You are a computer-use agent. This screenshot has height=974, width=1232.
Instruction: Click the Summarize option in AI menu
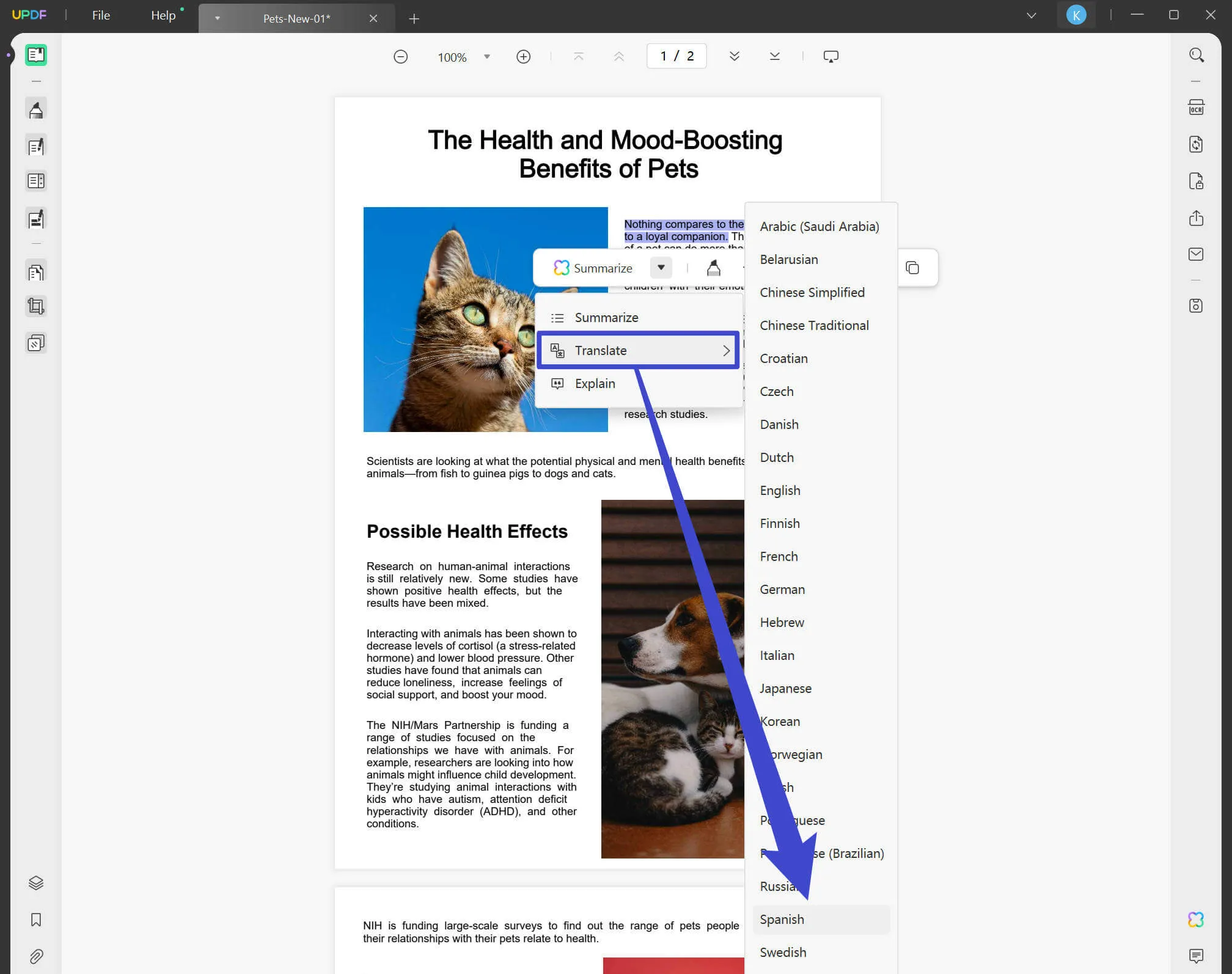(607, 316)
